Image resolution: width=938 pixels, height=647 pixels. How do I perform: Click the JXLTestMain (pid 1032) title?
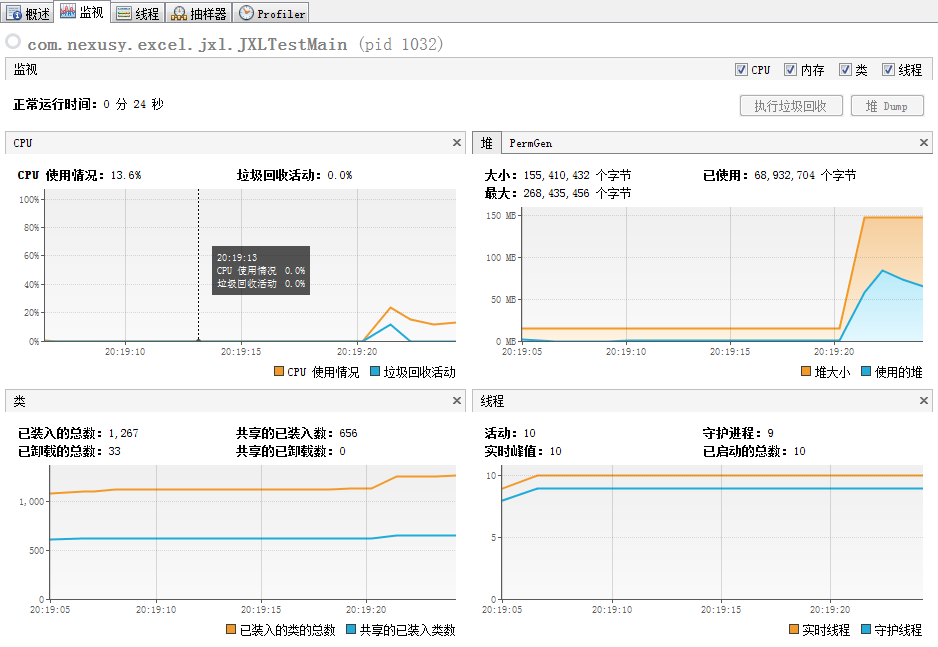[235, 44]
